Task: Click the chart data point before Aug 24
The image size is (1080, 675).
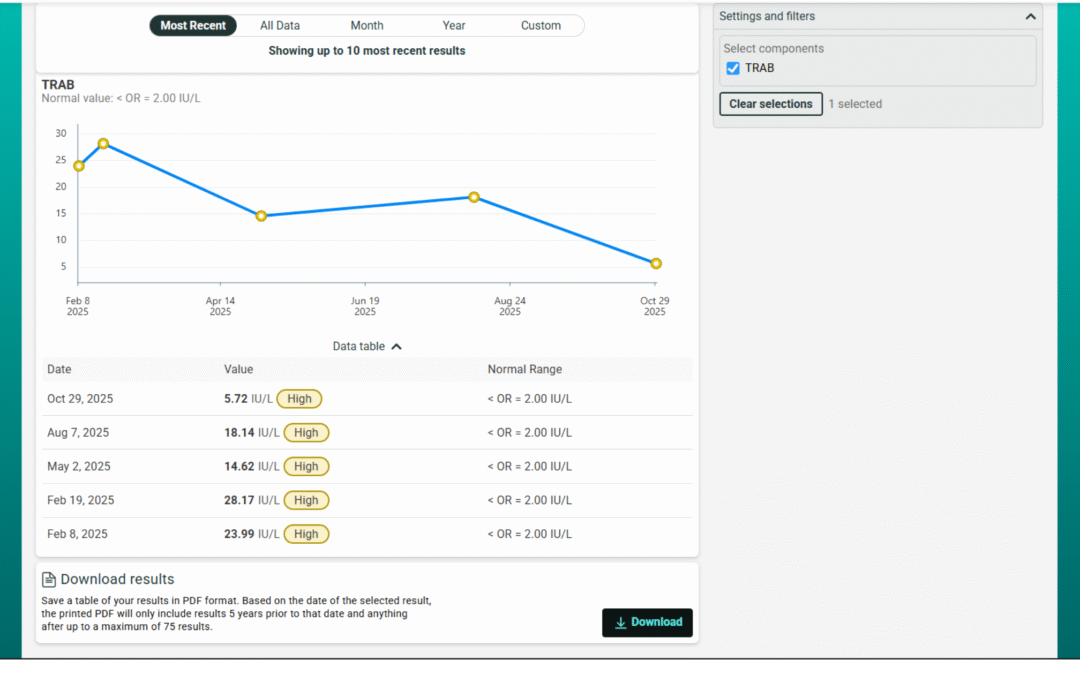Action: [474, 197]
